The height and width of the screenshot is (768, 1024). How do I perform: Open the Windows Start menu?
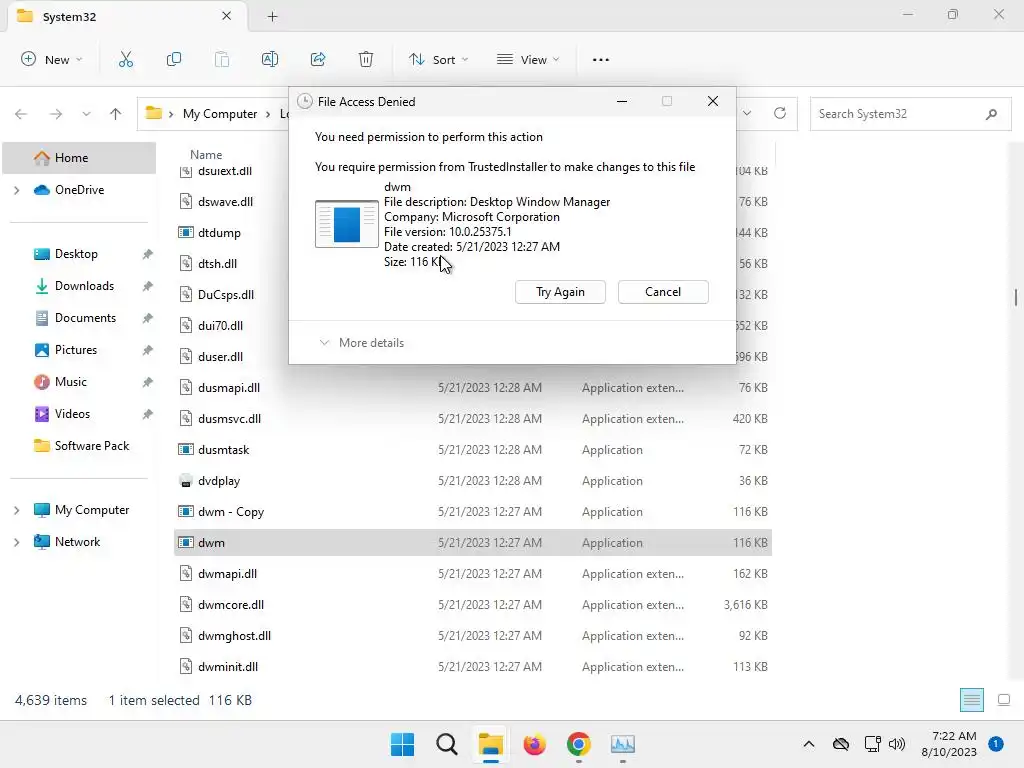coord(402,744)
